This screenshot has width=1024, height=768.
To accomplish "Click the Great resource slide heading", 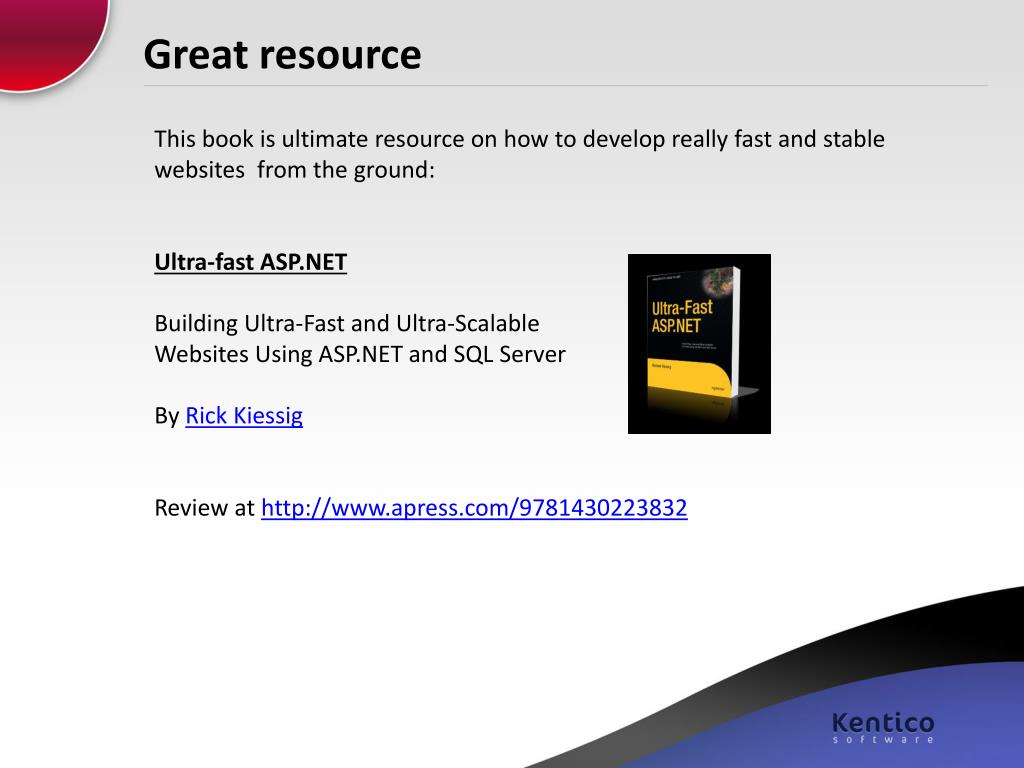I will [282, 54].
